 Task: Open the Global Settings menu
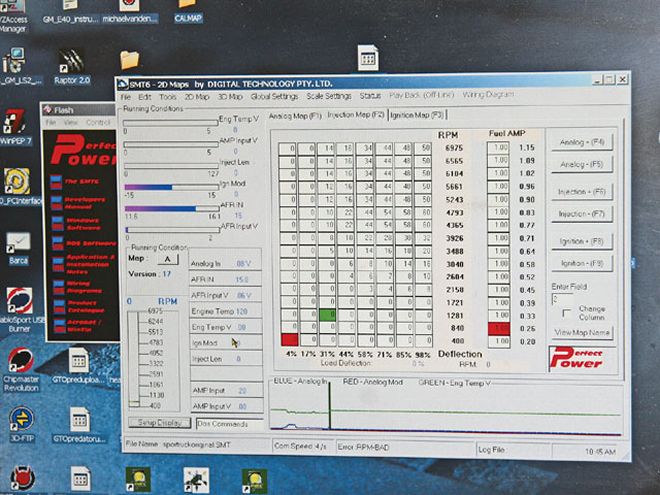click(274, 96)
